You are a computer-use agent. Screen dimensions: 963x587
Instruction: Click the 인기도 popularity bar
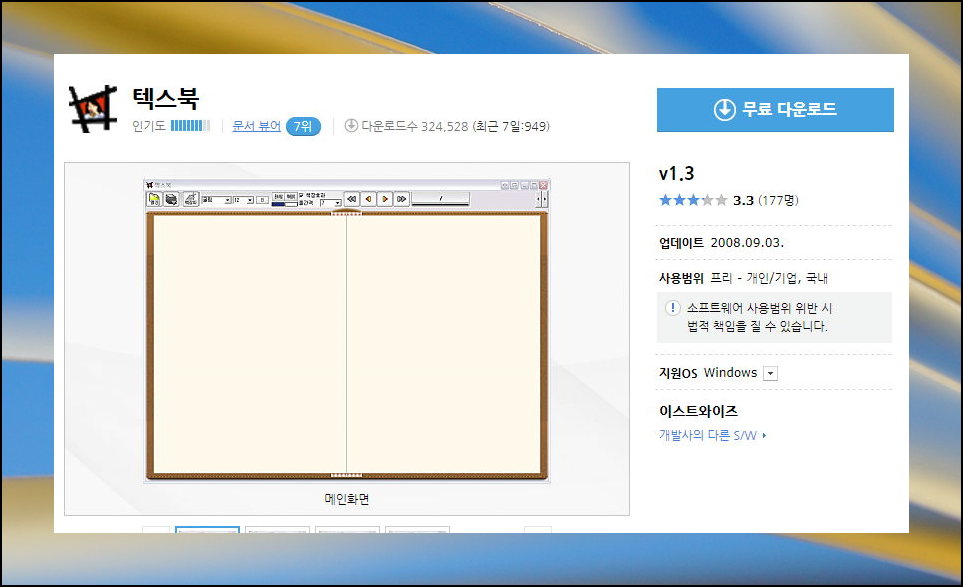pyautogui.click(x=190, y=126)
